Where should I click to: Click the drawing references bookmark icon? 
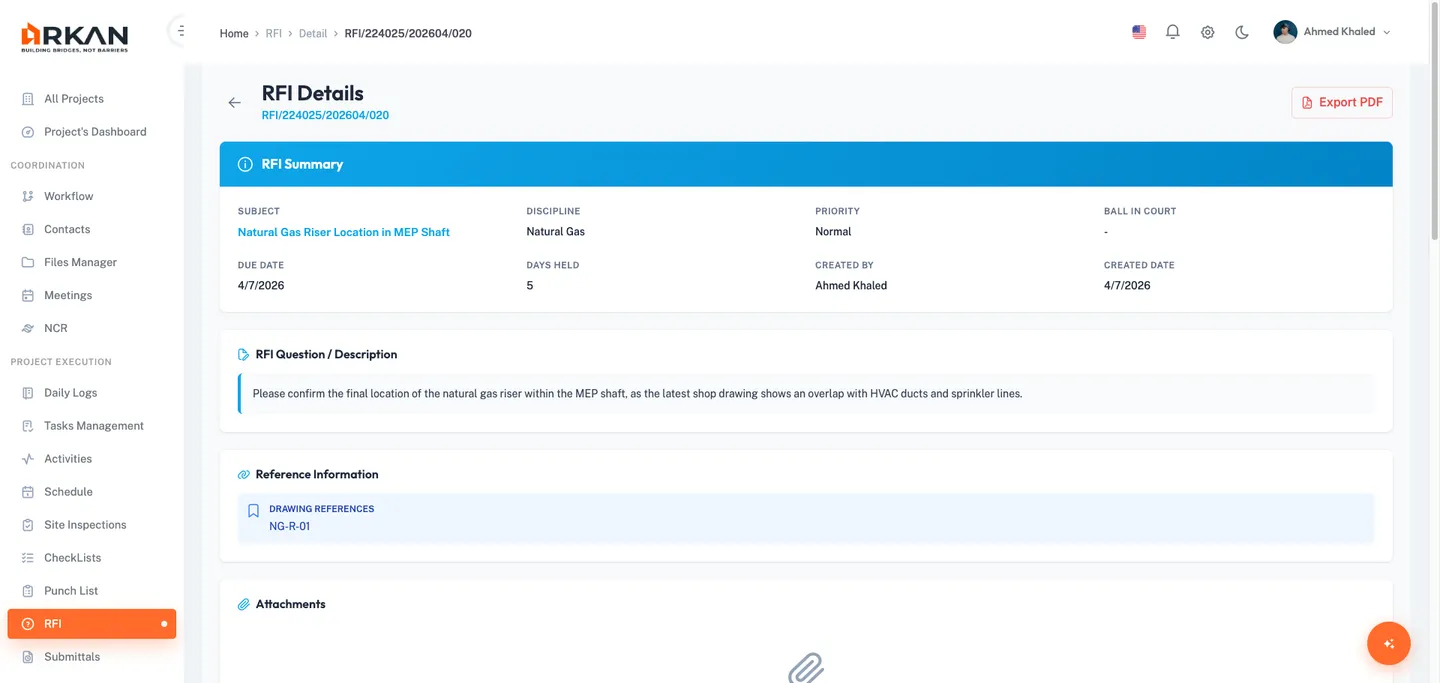point(253,511)
